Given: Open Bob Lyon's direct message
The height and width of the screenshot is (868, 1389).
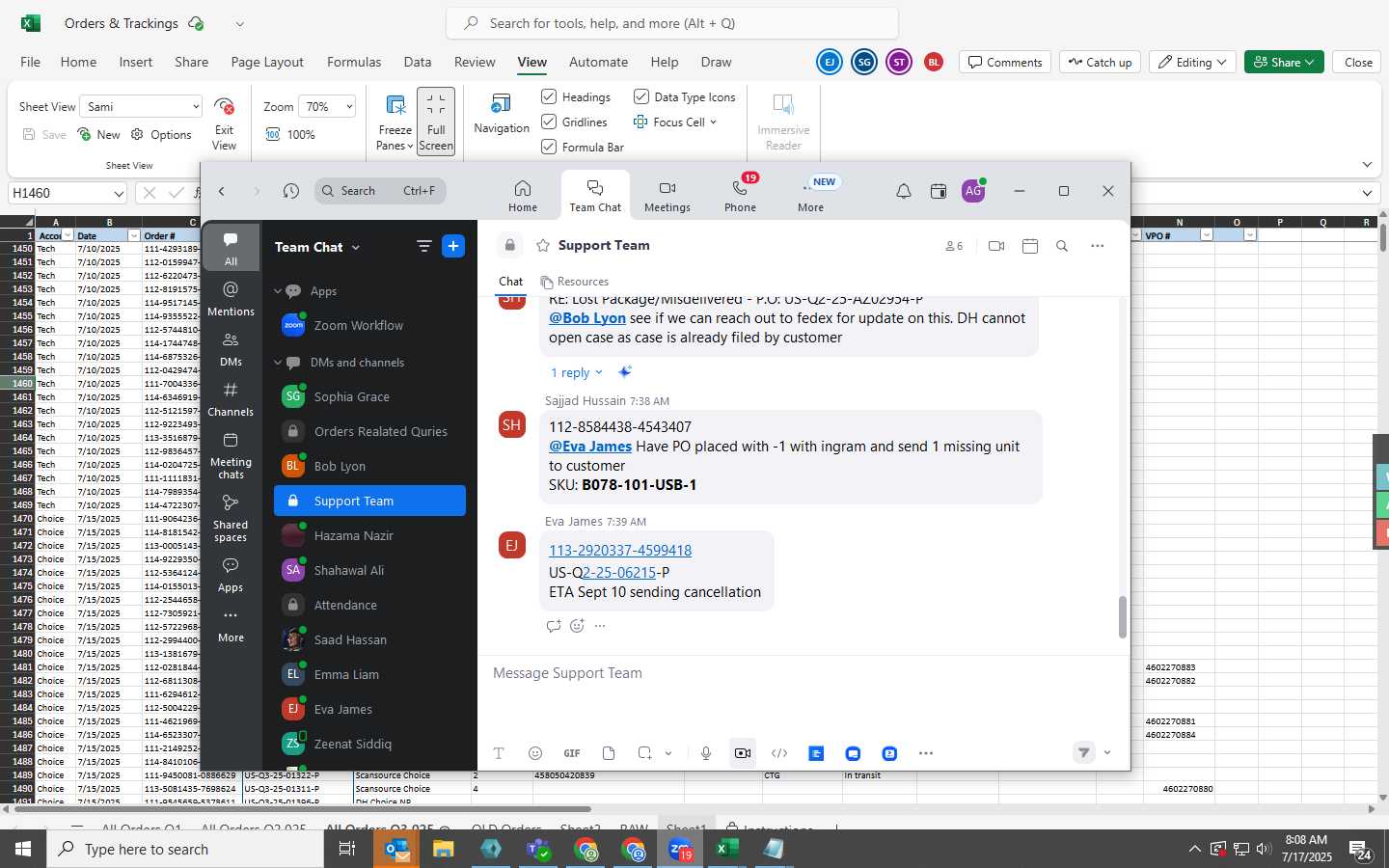Looking at the screenshot, I should click(x=369, y=466).
